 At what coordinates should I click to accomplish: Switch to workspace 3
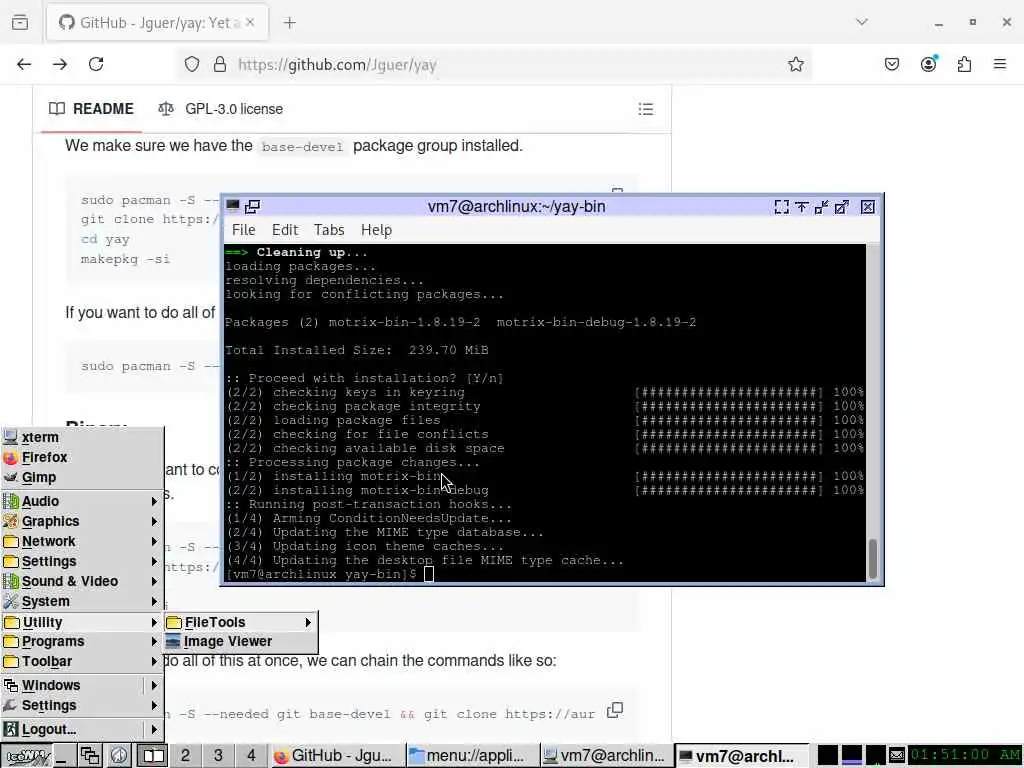218,756
